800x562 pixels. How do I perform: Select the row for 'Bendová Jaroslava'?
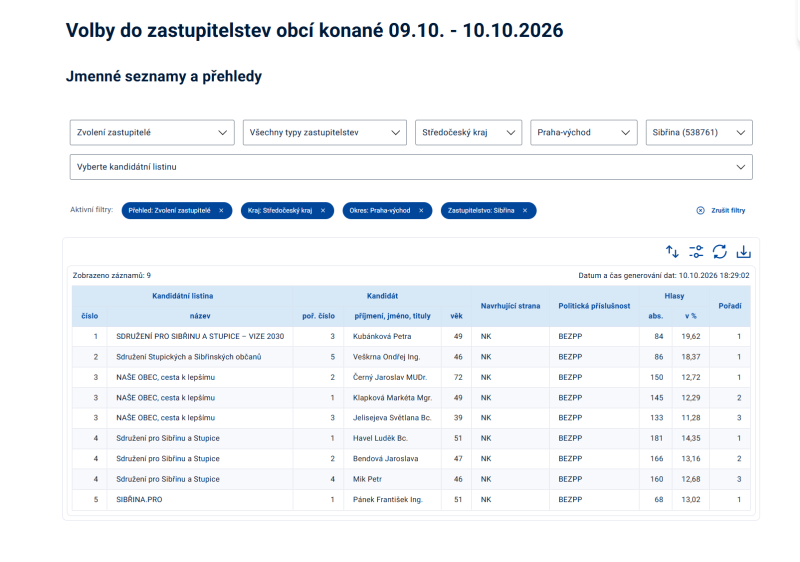(411, 458)
